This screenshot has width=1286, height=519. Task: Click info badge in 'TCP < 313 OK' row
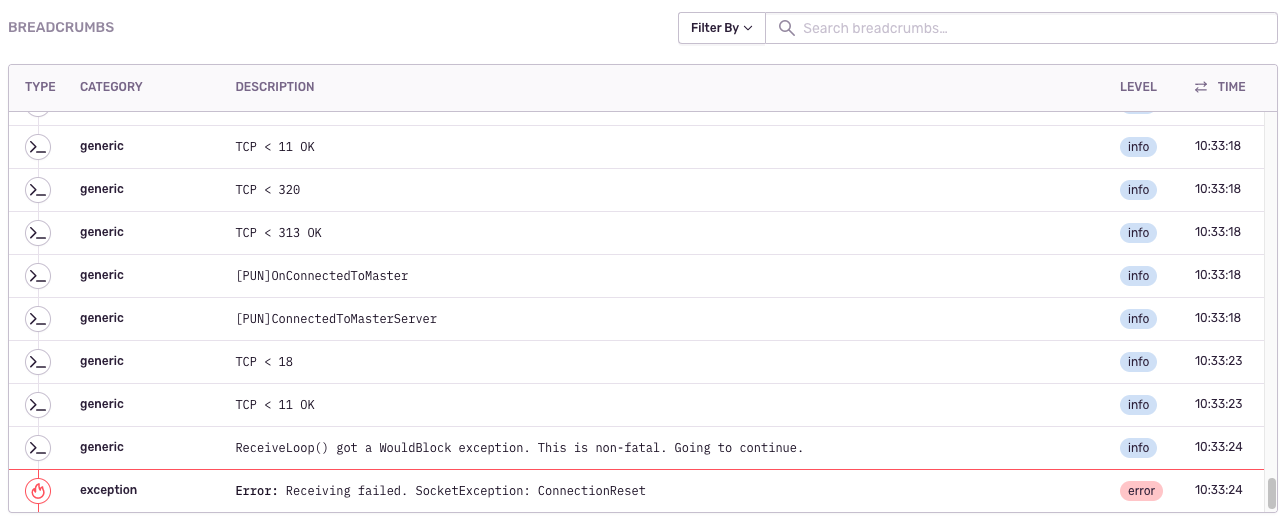click(x=1138, y=233)
